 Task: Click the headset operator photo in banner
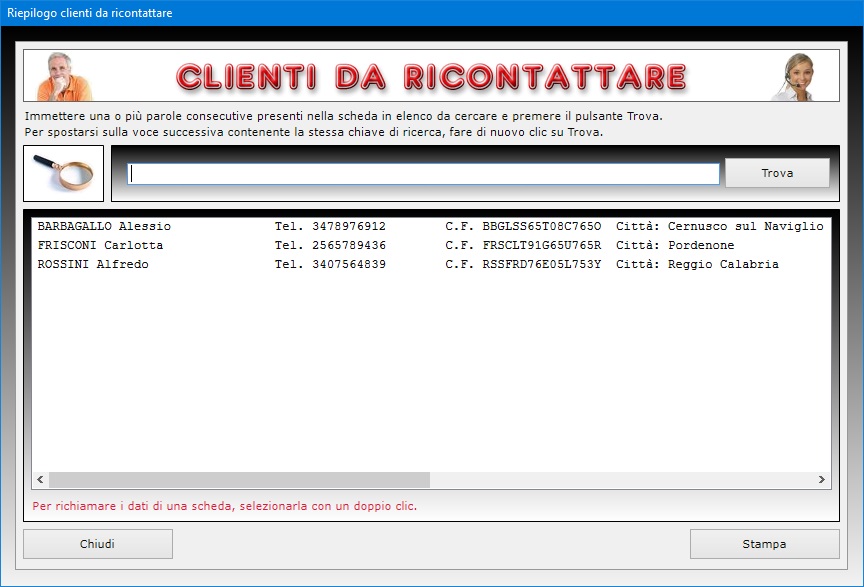pyautogui.click(x=795, y=77)
